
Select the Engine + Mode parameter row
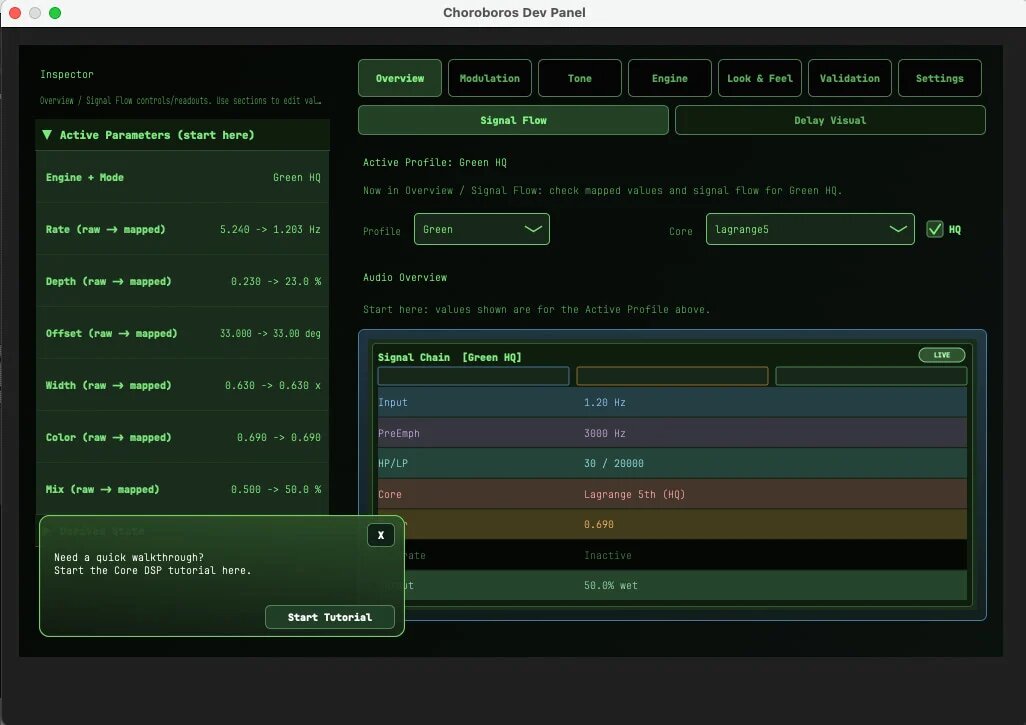pyautogui.click(x=183, y=177)
